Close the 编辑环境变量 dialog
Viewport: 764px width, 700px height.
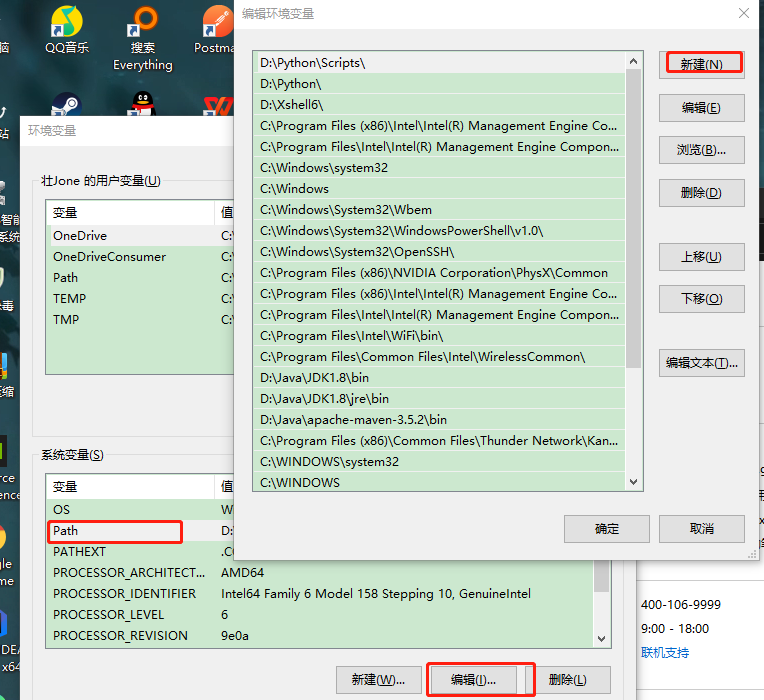744,13
